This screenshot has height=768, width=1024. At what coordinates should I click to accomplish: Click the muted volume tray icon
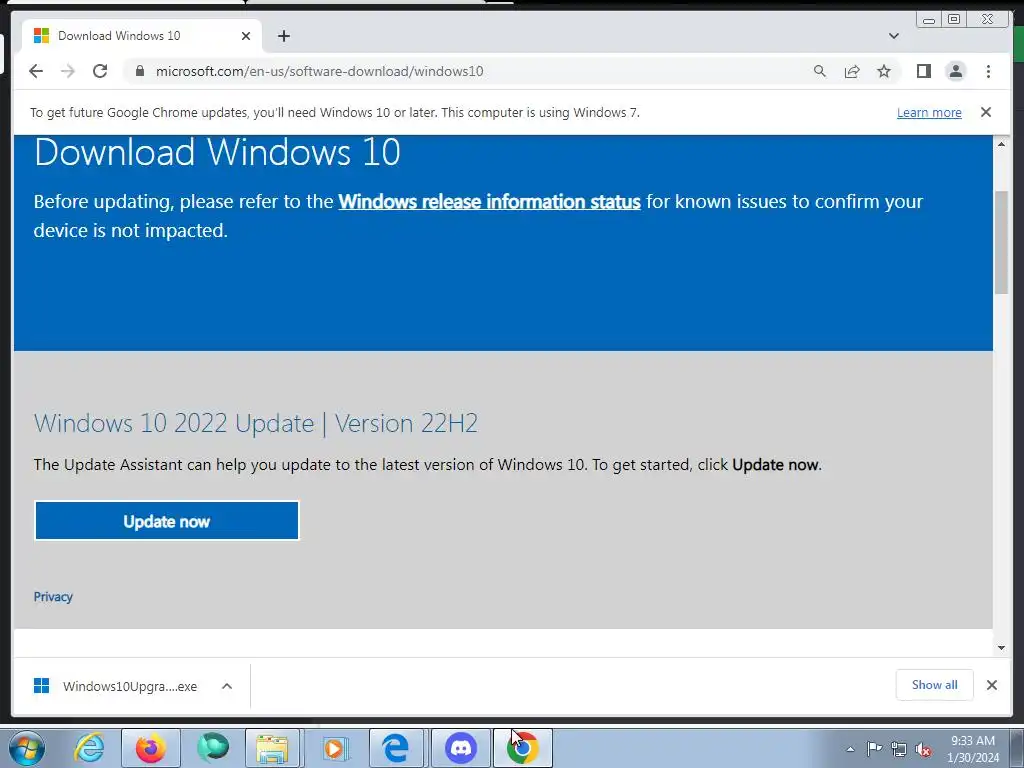point(923,749)
